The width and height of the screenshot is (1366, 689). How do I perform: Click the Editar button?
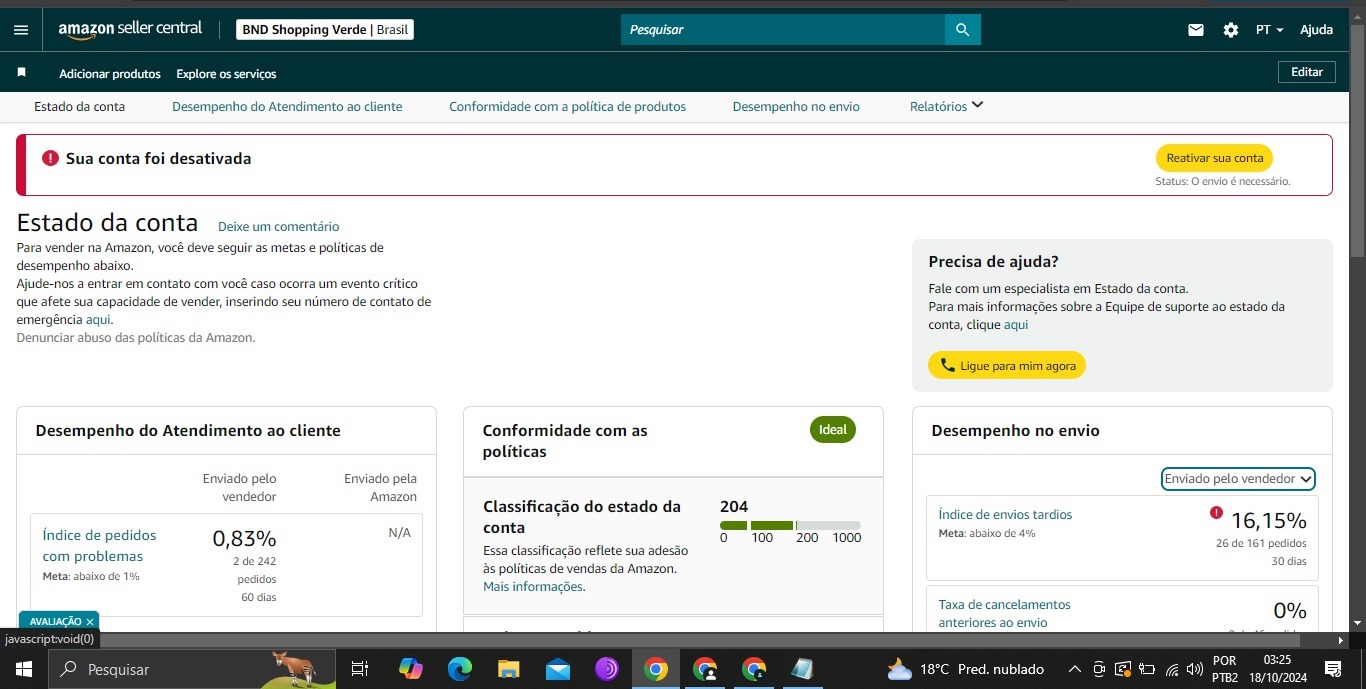(1306, 72)
